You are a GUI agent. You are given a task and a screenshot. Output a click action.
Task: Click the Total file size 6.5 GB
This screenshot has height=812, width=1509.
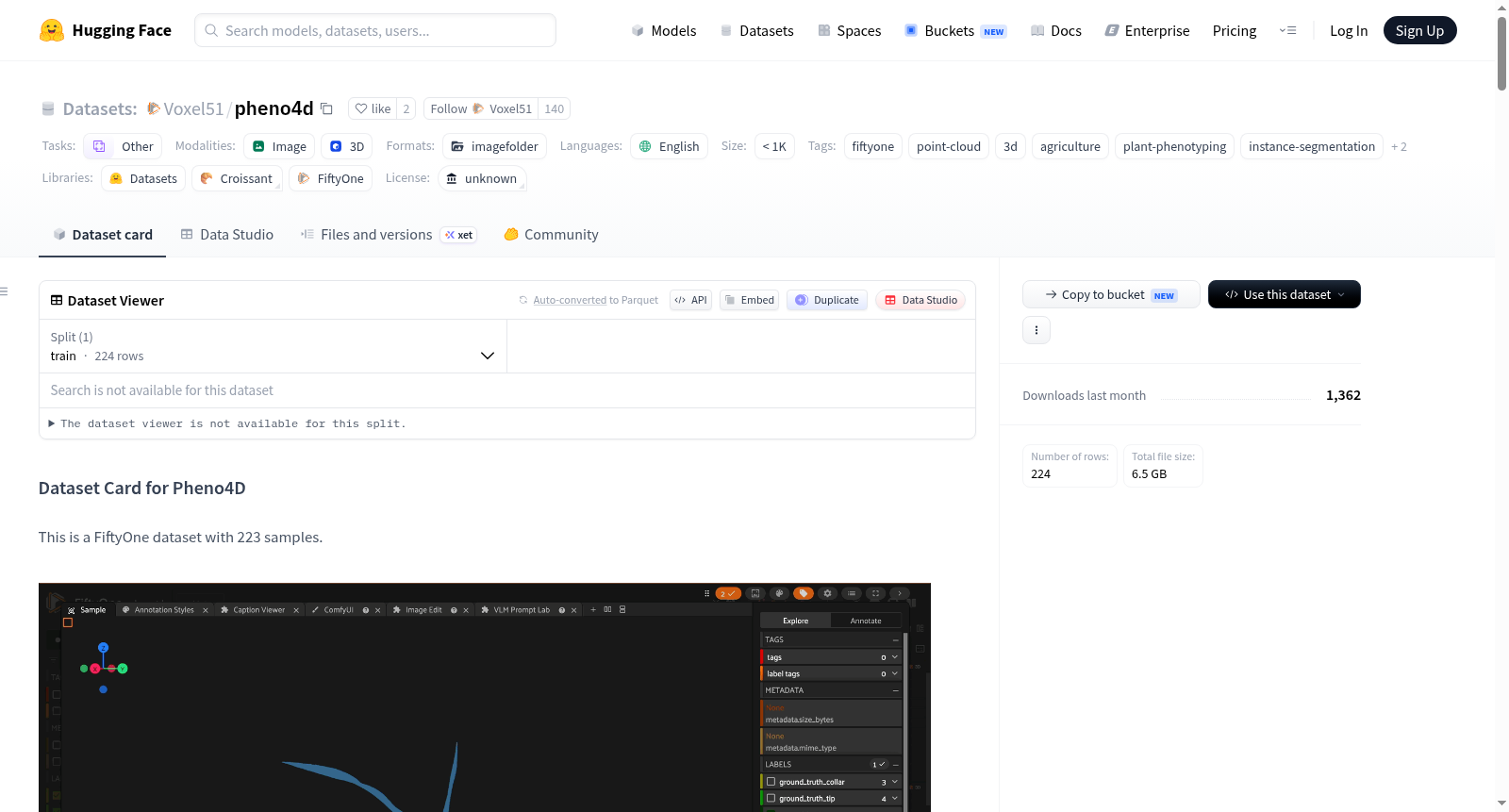coord(1149,474)
